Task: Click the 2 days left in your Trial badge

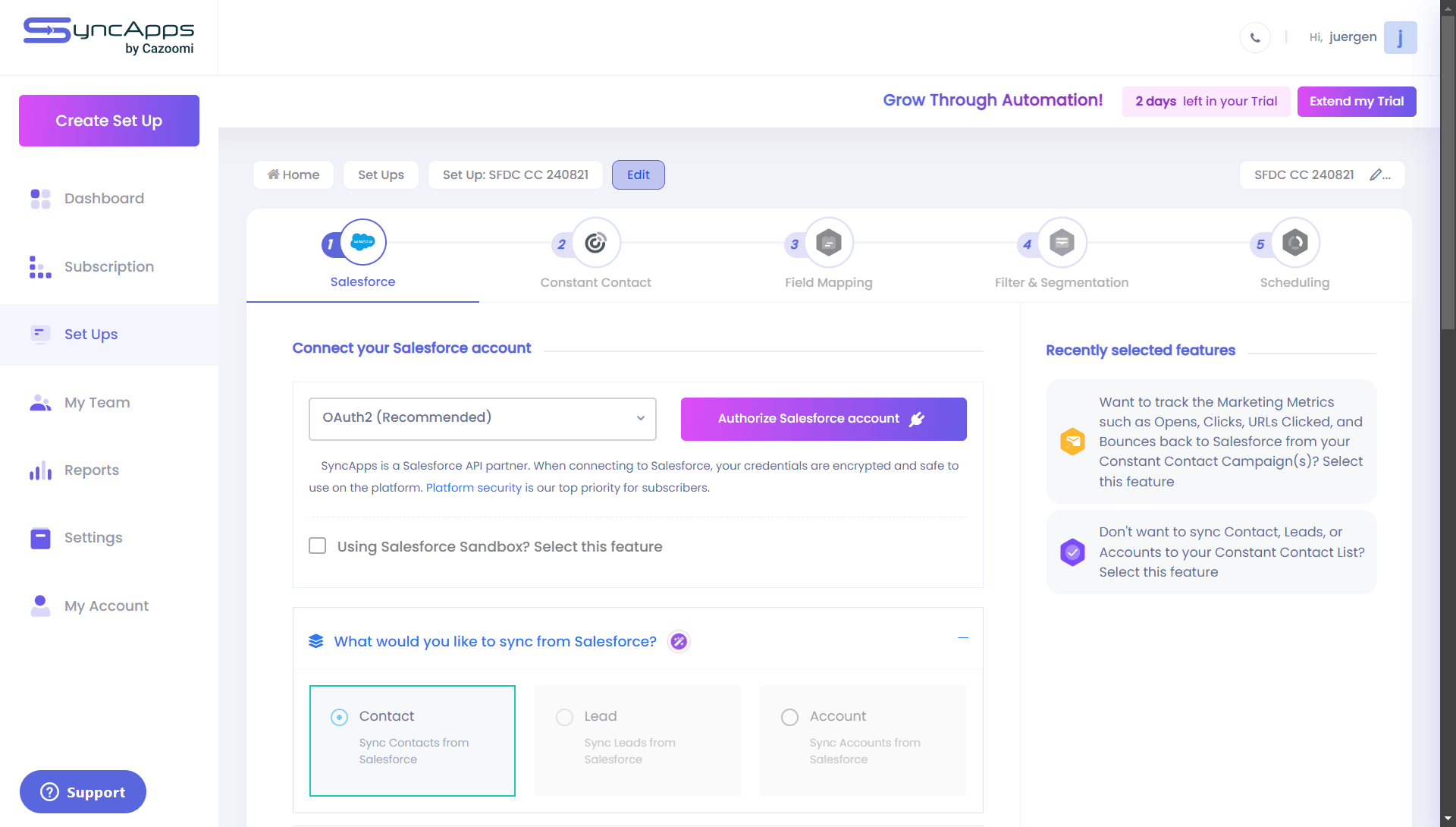Action: point(1206,102)
